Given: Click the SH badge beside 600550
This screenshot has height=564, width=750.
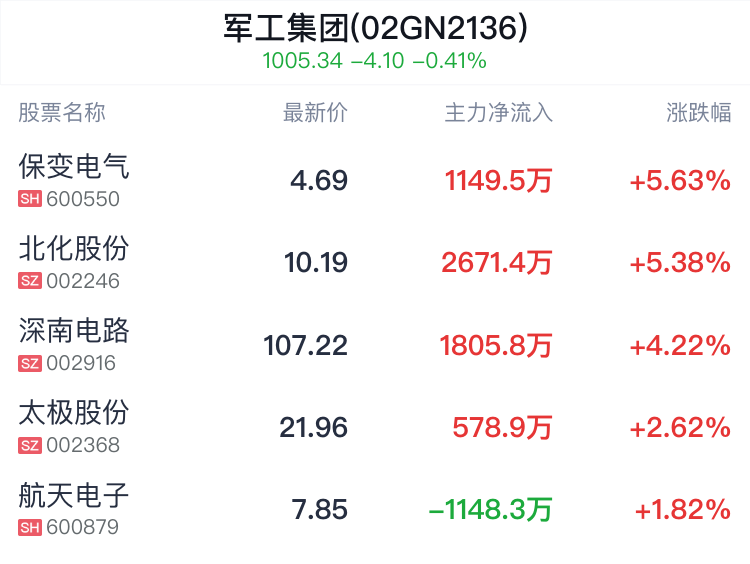Looking at the screenshot, I should [x=30, y=199].
